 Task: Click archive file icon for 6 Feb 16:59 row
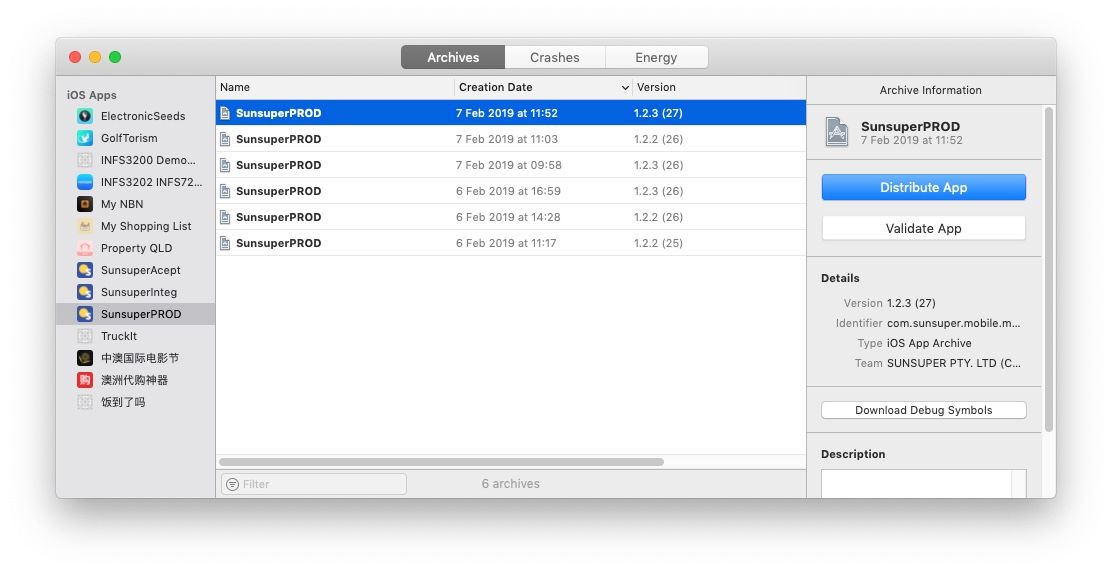pos(225,191)
